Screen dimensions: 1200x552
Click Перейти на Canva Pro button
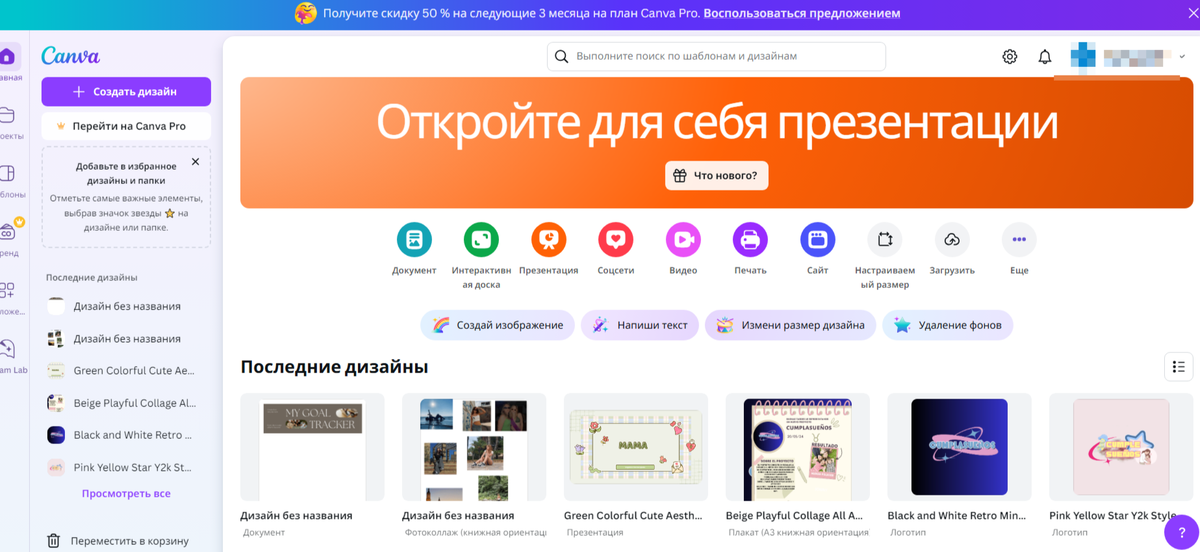point(126,126)
